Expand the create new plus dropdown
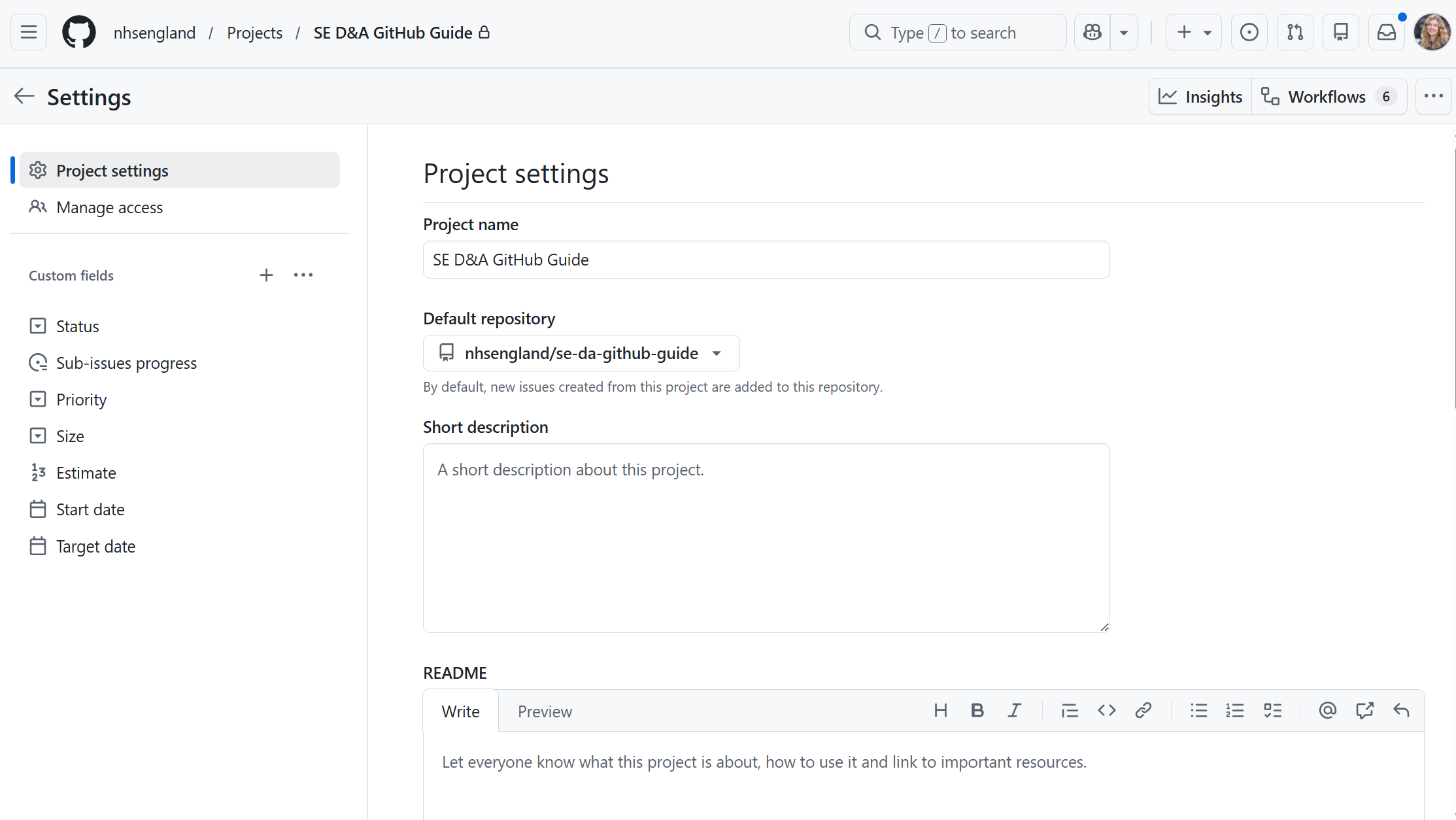The width and height of the screenshot is (1456, 820). 1193,32
